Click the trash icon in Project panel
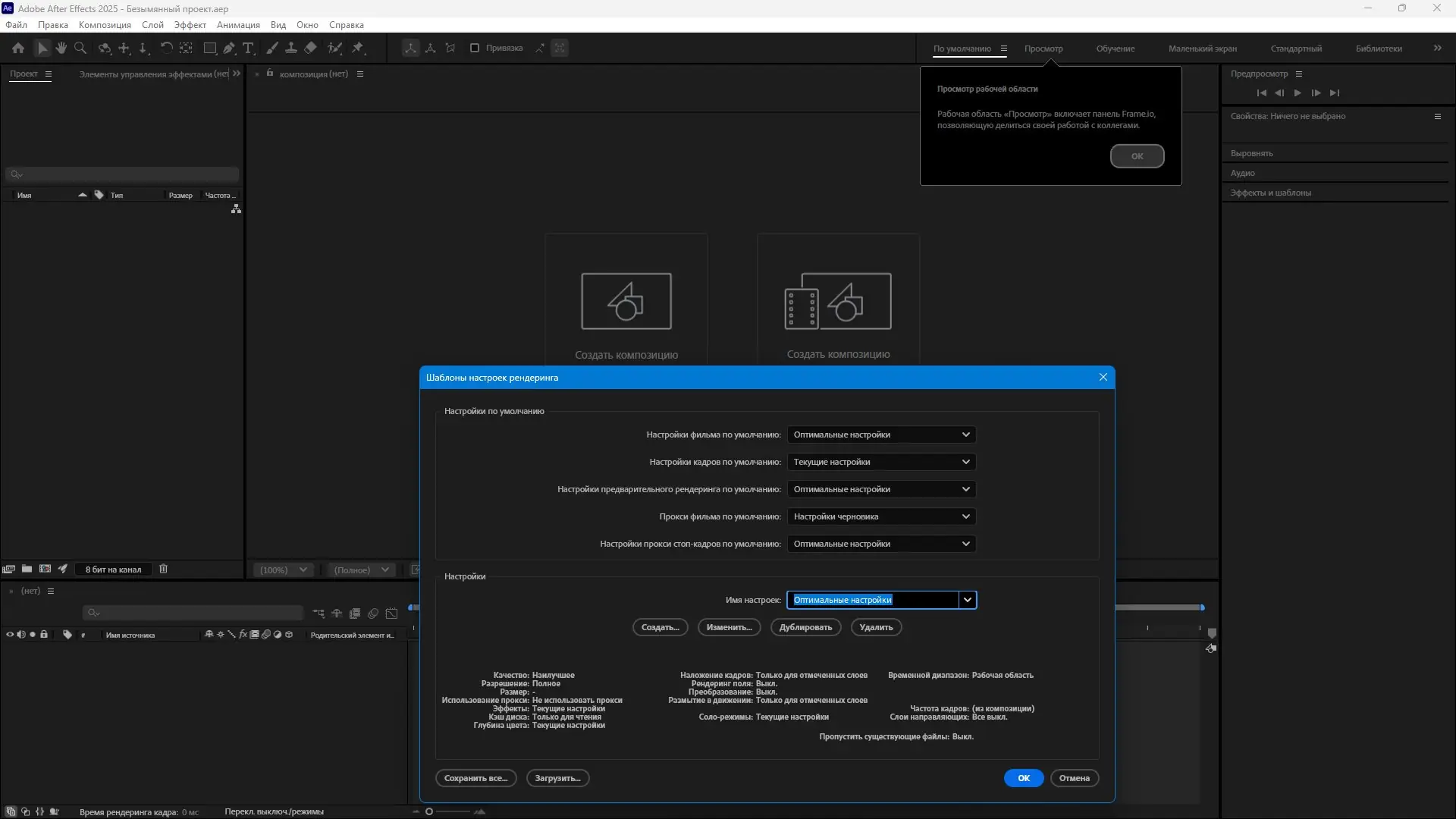This screenshot has width=1456, height=819. (163, 569)
